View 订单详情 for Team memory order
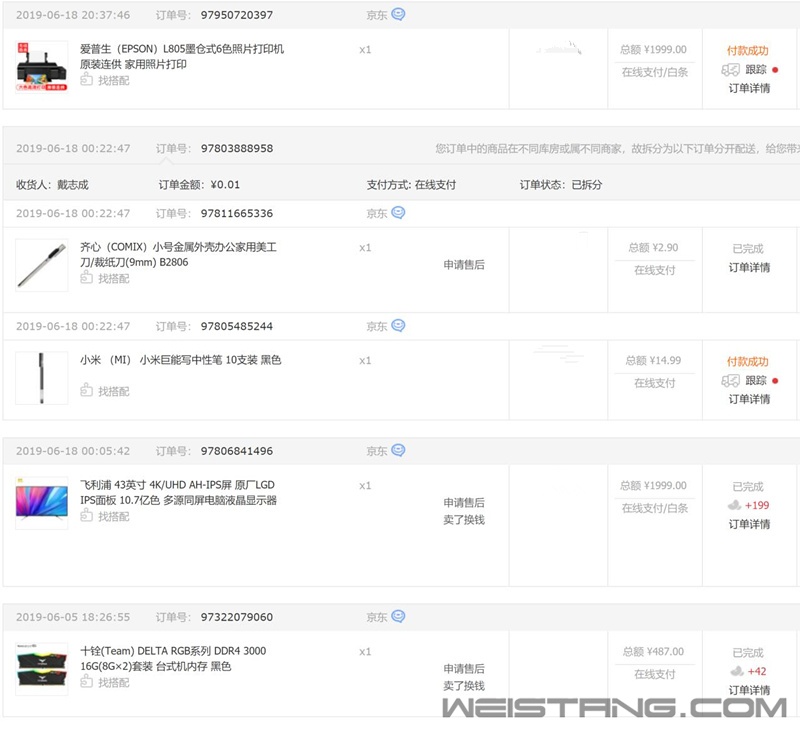 click(749, 690)
